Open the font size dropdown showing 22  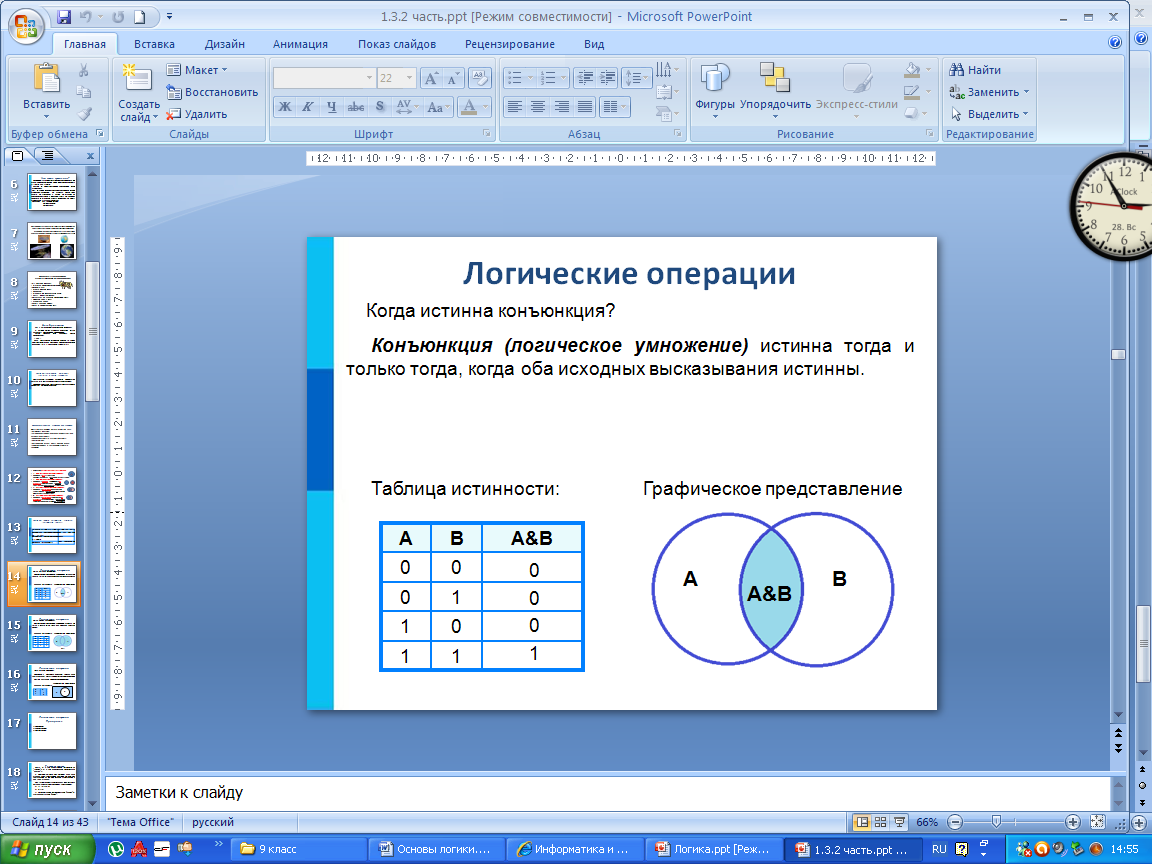pos(410,78)
